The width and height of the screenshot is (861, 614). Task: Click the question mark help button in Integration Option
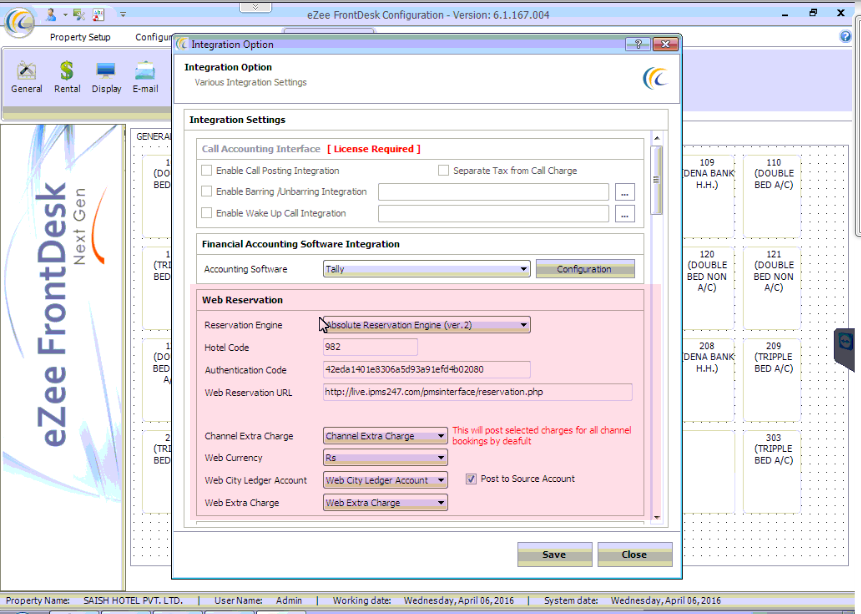click(638, 44)
